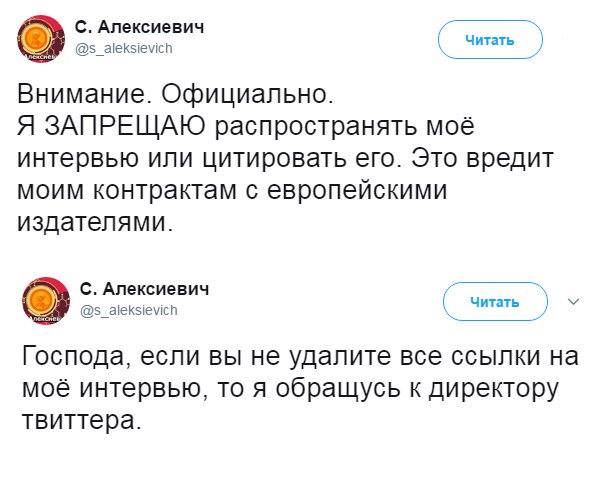Click the word 'Господа' in second tweet
The width and height of the screenshot is (595, 479).
point(77,357)
